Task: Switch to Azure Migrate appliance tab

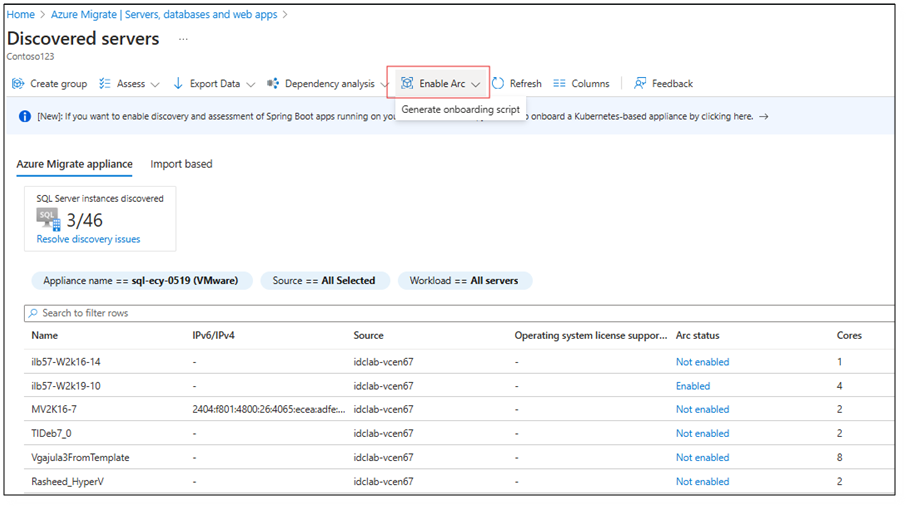Action: tap(74, 164)
